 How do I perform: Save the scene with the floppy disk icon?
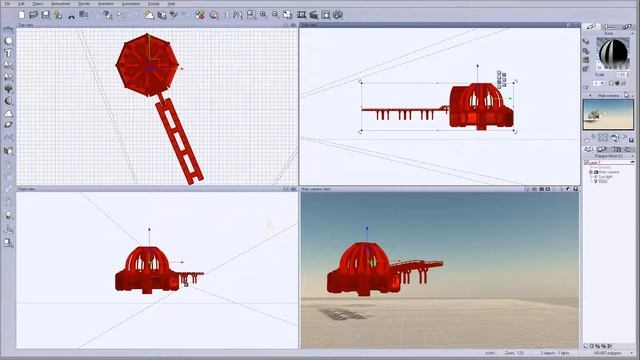pyautogui.click(x=46, y=15)
